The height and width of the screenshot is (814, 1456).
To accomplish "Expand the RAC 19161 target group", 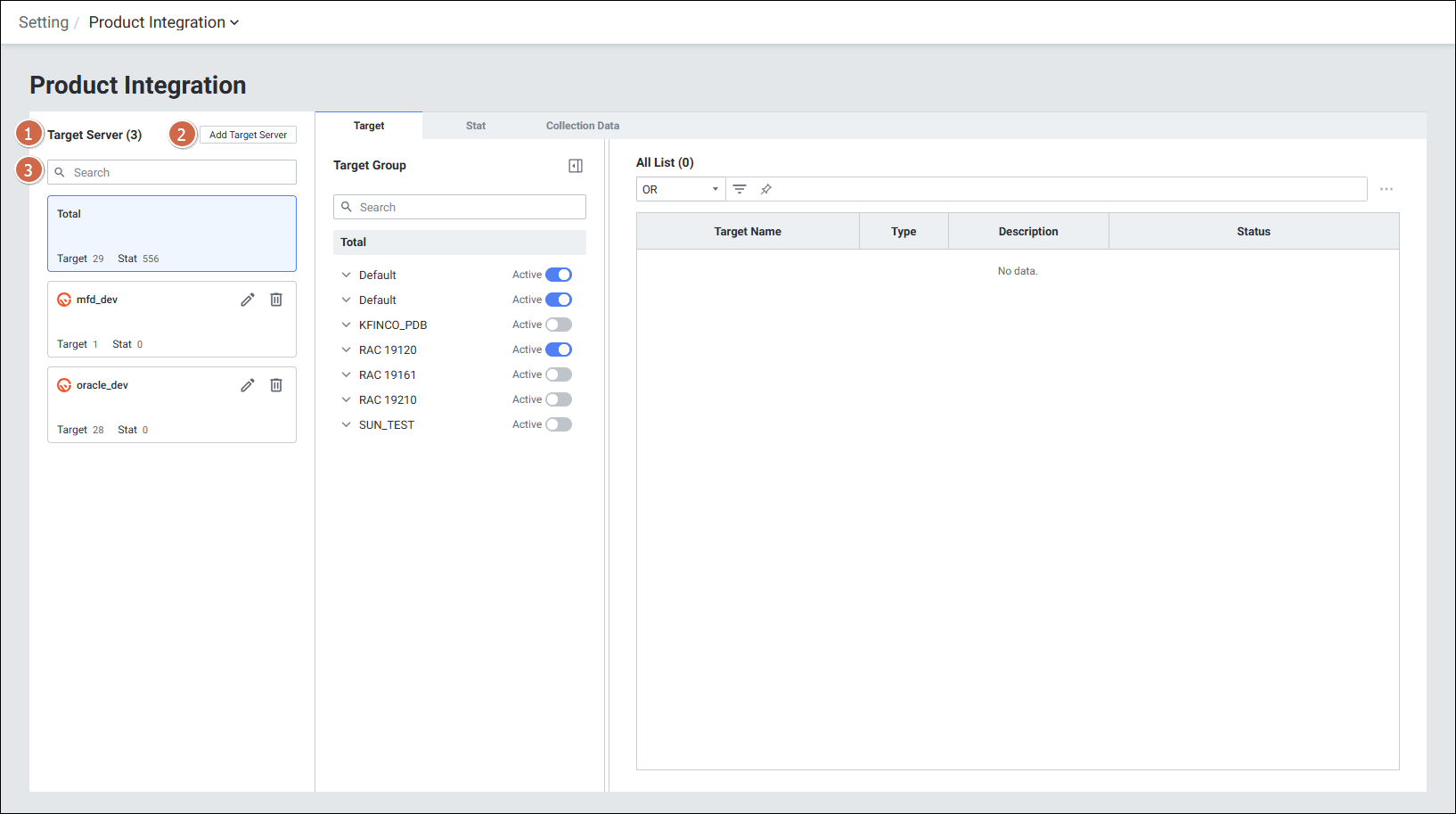I will click(347, 374).
